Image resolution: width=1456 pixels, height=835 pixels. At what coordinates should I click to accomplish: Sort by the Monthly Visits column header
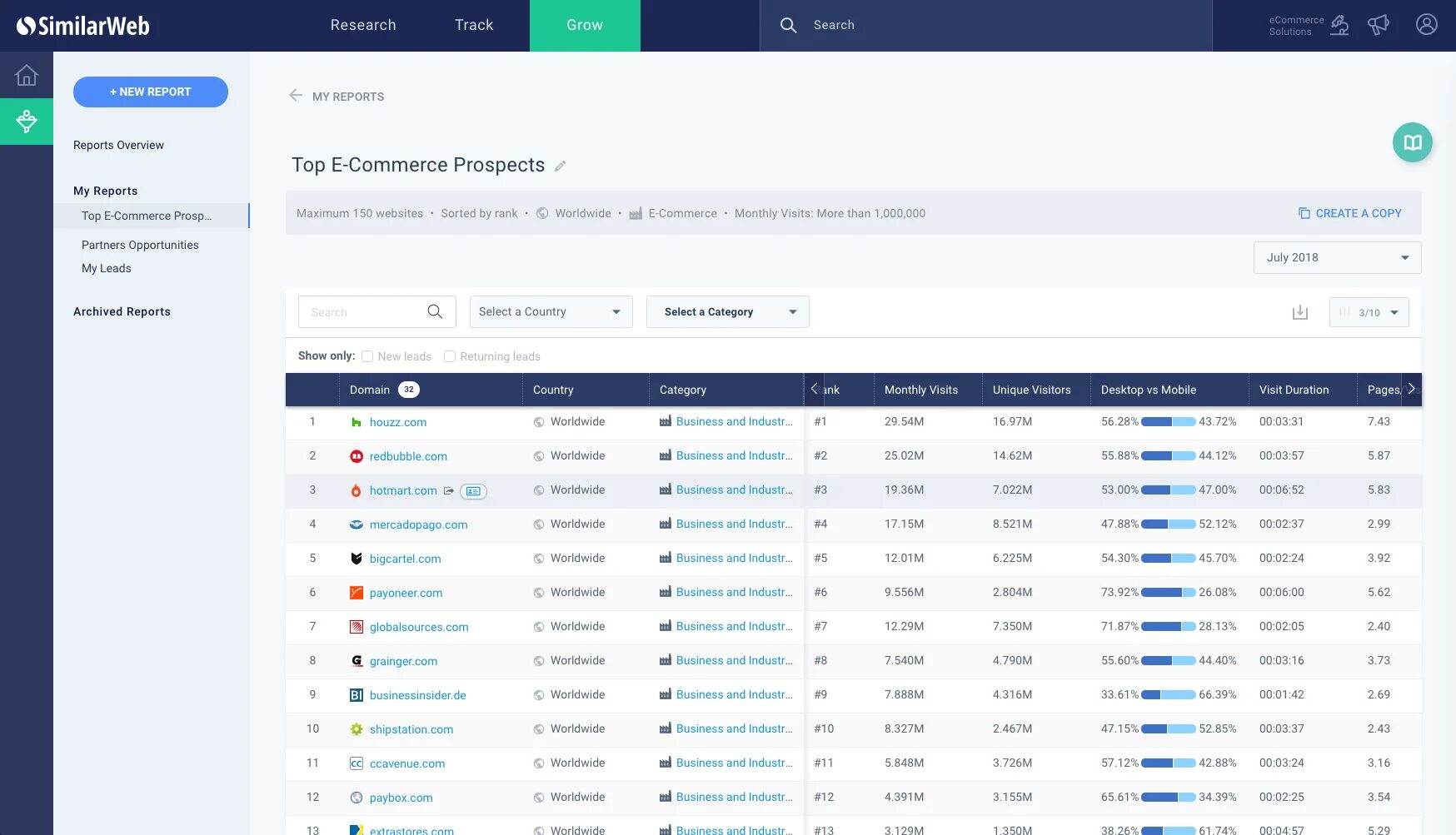coord(921,390)
